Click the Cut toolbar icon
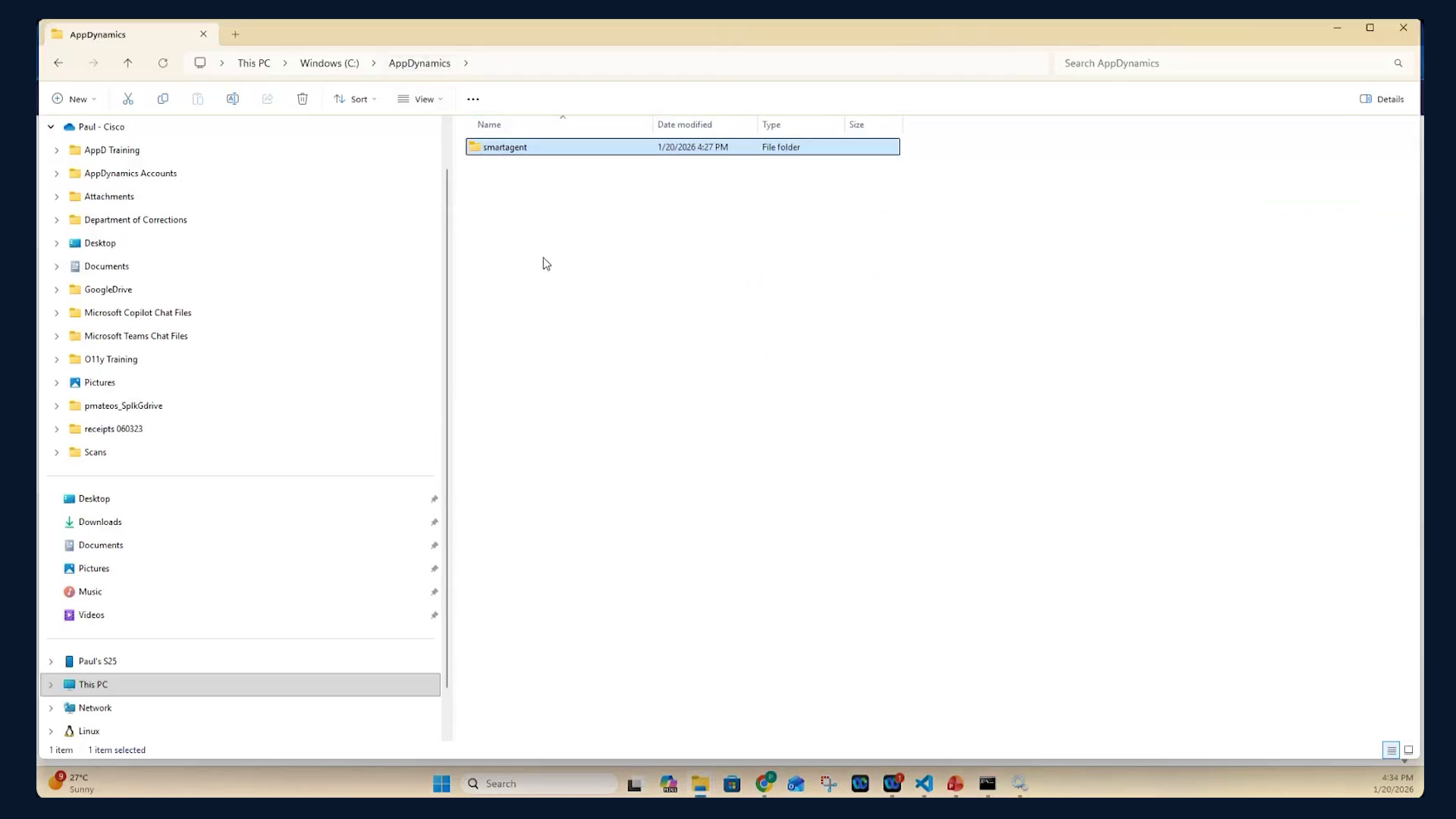The width and height of the screenshot is (1456, 819). pos(127,99)
